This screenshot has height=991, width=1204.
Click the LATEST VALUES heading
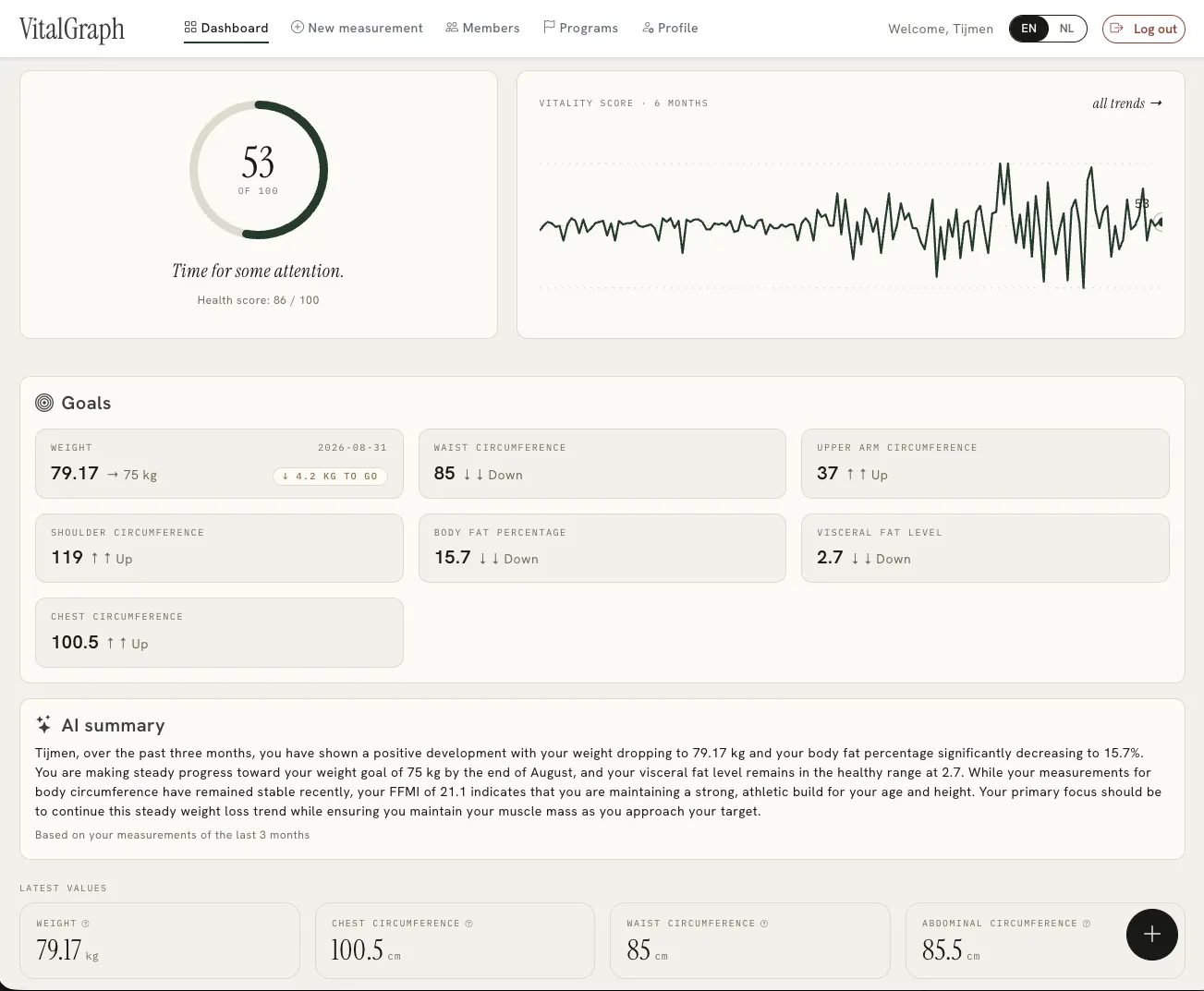(64, 888)
